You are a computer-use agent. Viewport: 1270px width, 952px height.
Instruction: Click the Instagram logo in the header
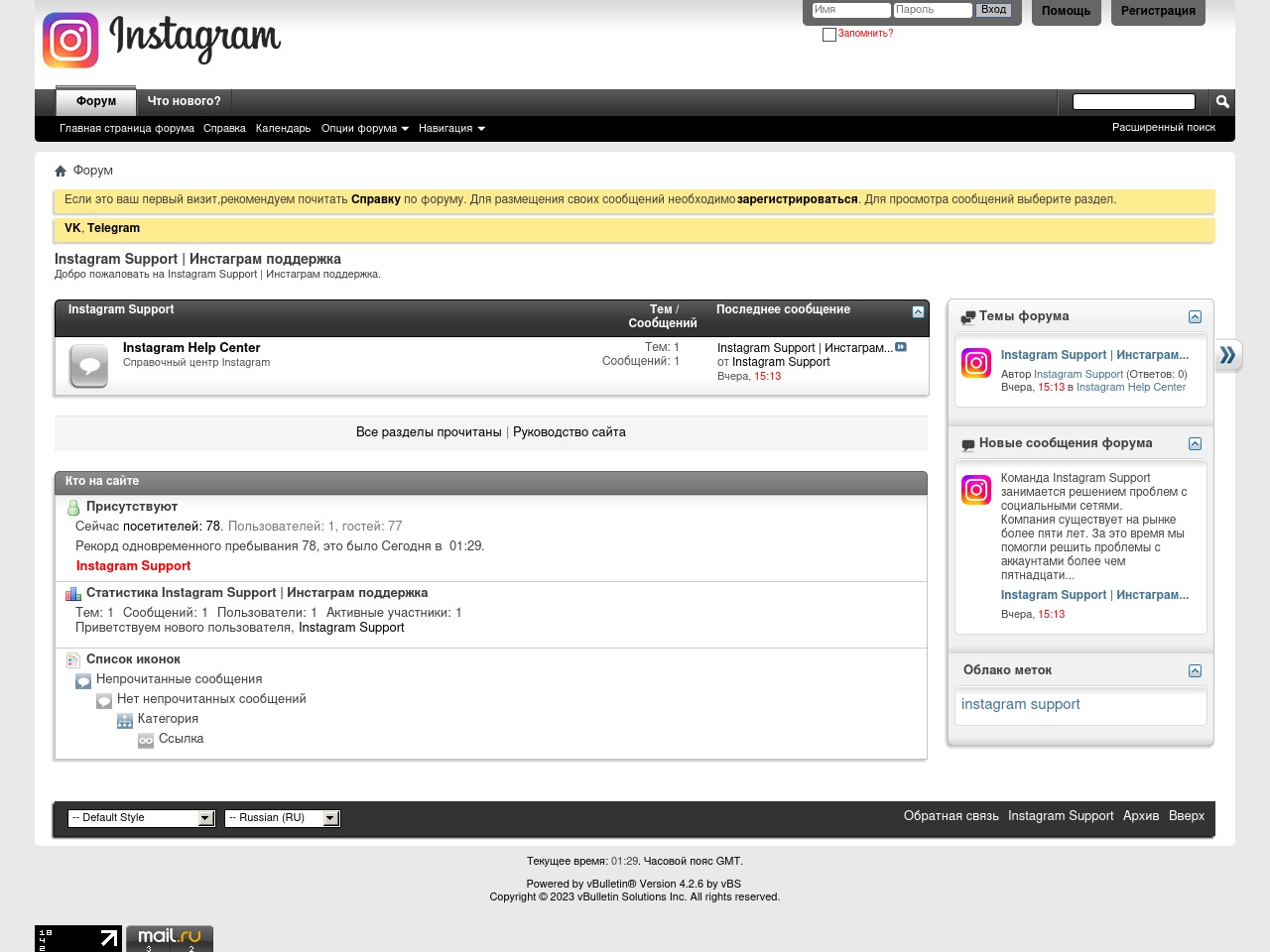pyautogui.click(x=162, y=40)
